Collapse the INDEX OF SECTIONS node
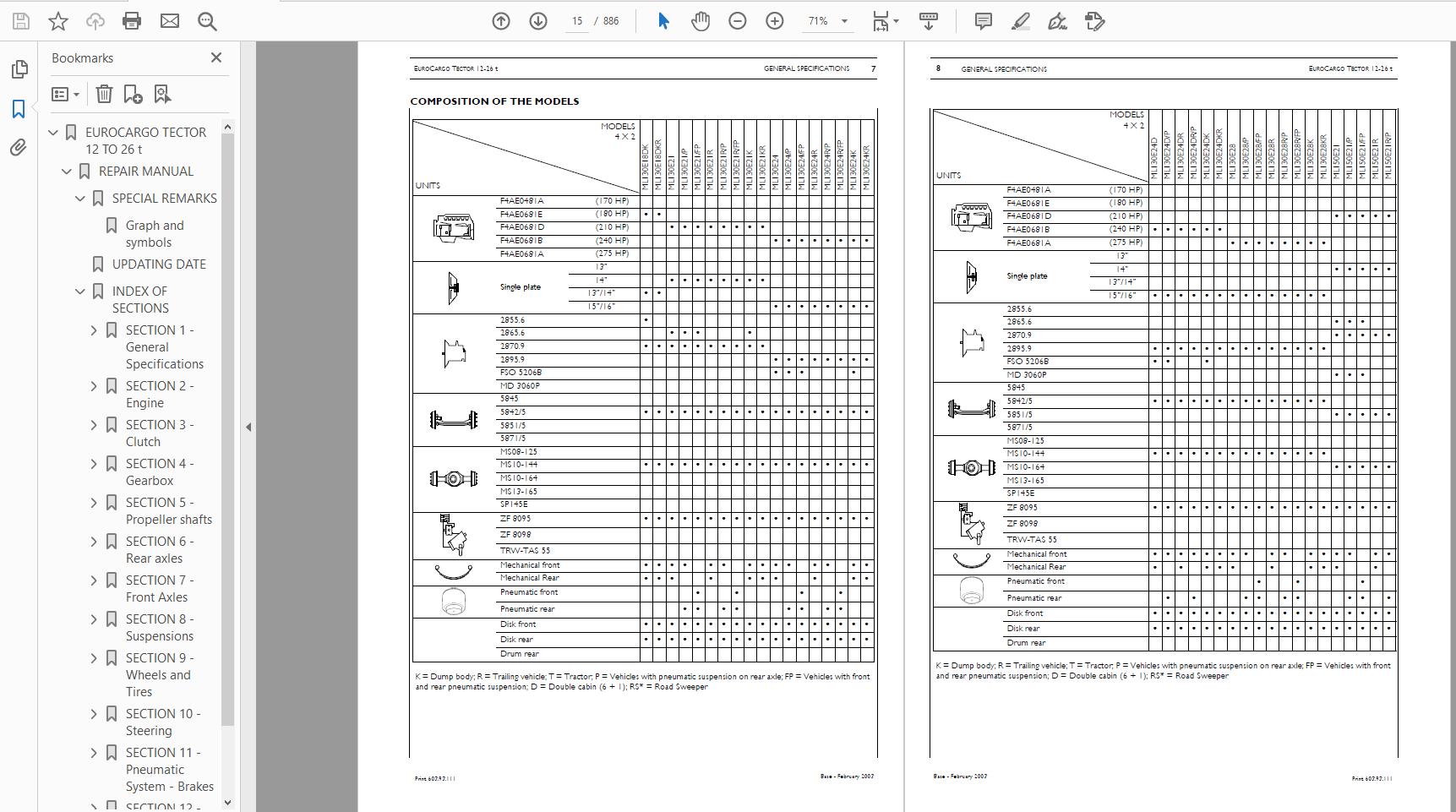 pos(81,292)
